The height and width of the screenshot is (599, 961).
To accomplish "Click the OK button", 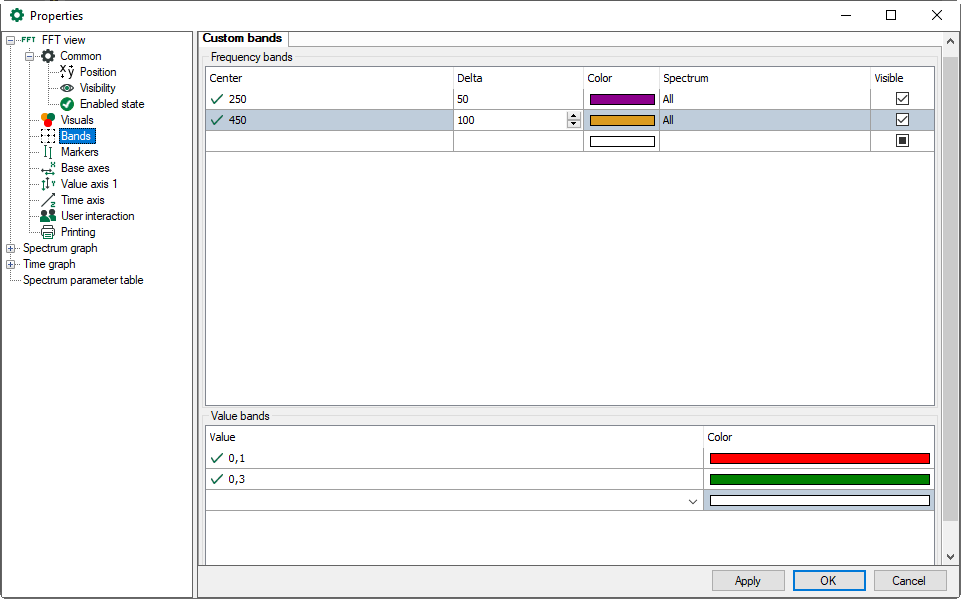I will coord(829,581).
